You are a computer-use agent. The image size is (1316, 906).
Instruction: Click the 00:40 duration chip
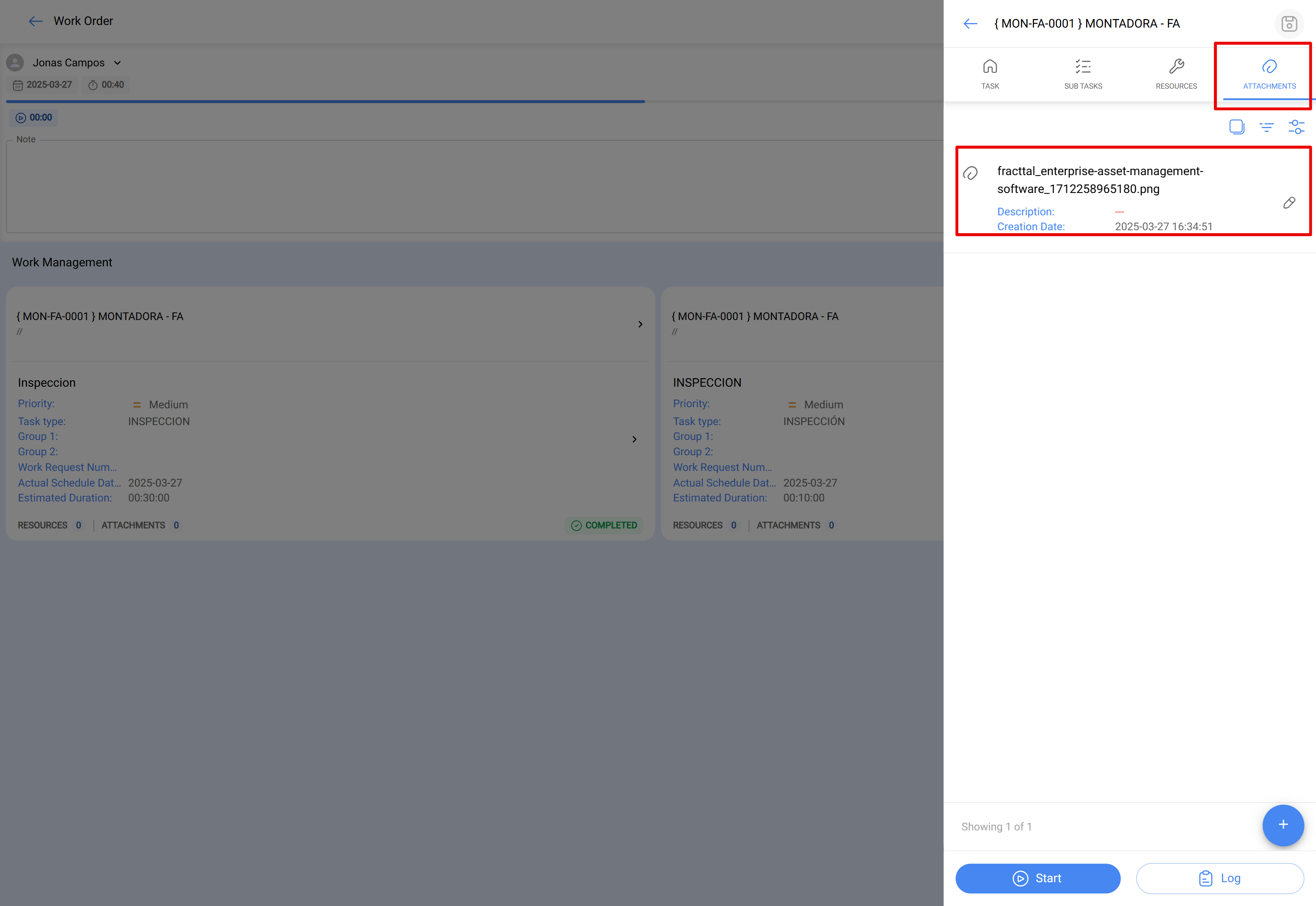[106, 85]
